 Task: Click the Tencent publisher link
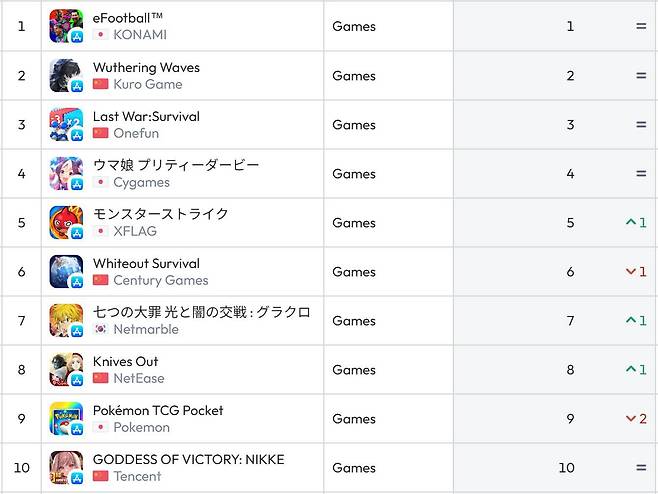(136, 477)
